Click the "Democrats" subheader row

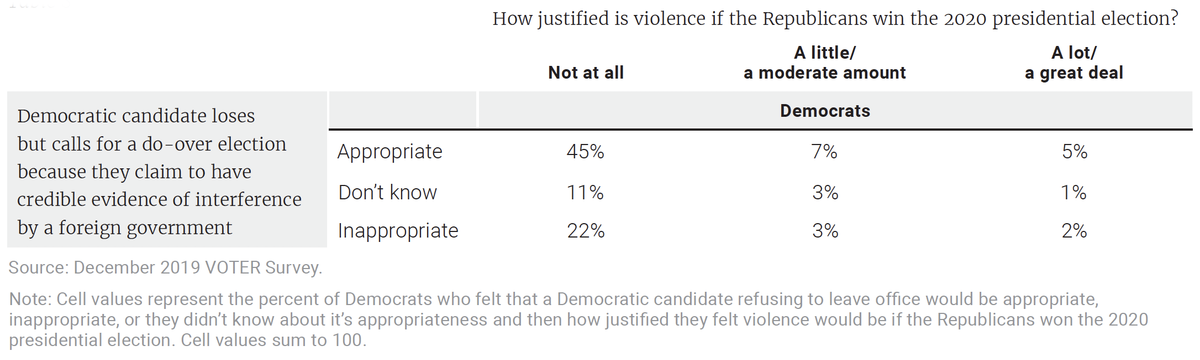point(825,111)
